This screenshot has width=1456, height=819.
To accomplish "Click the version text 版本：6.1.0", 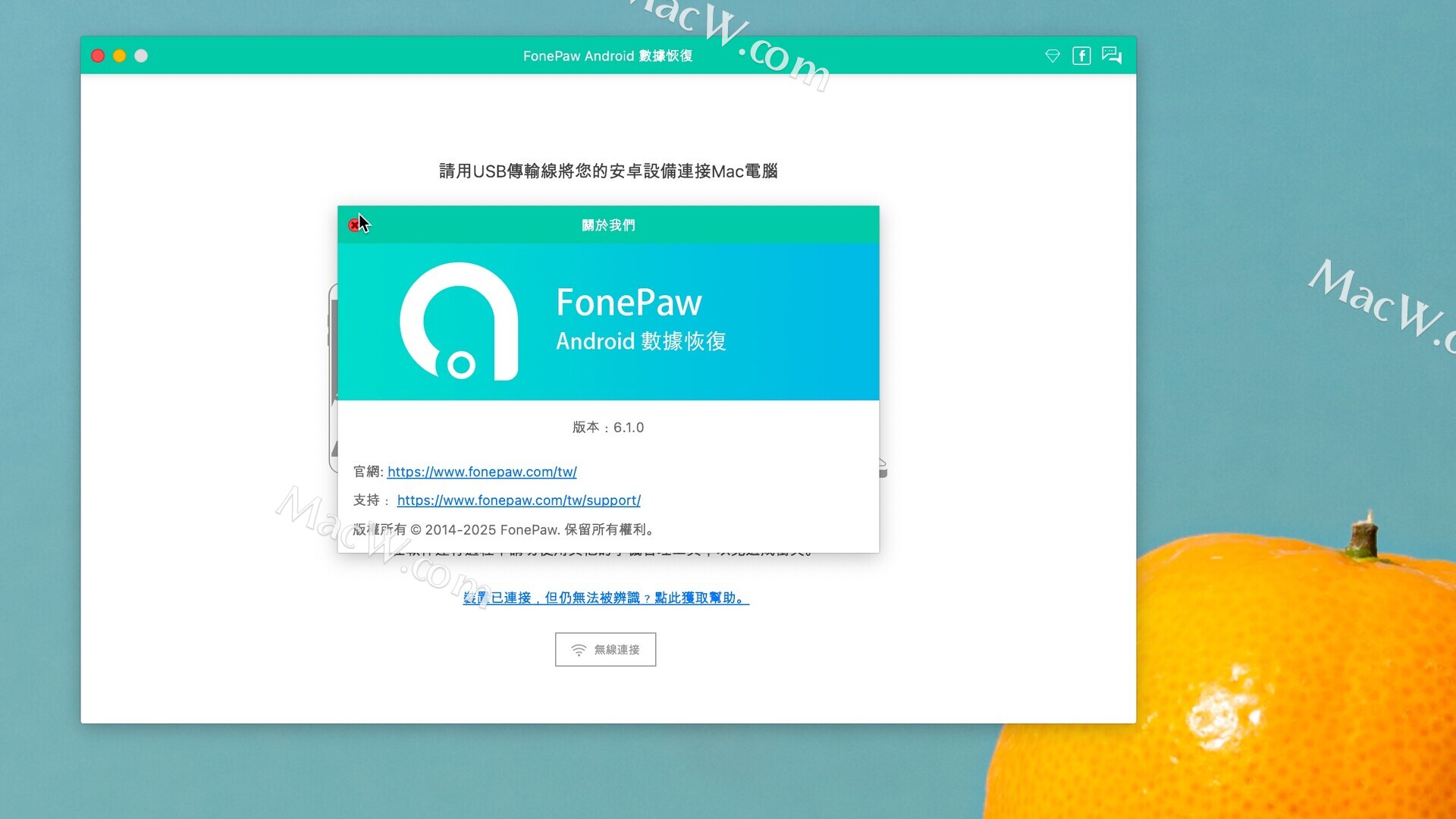I will pos(608,428).
